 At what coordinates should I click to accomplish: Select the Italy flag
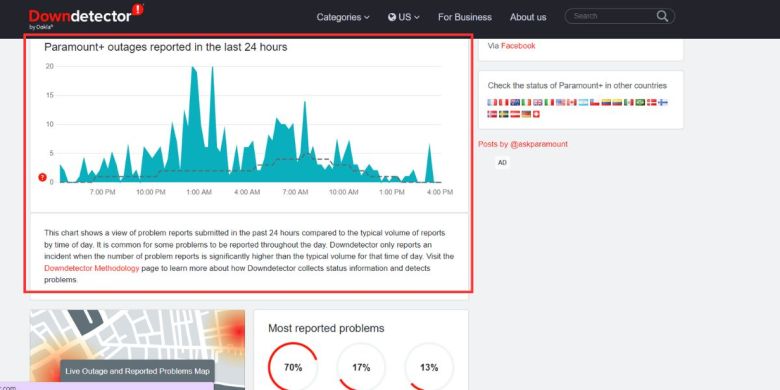pyautogui.click(x=549, y=102)
